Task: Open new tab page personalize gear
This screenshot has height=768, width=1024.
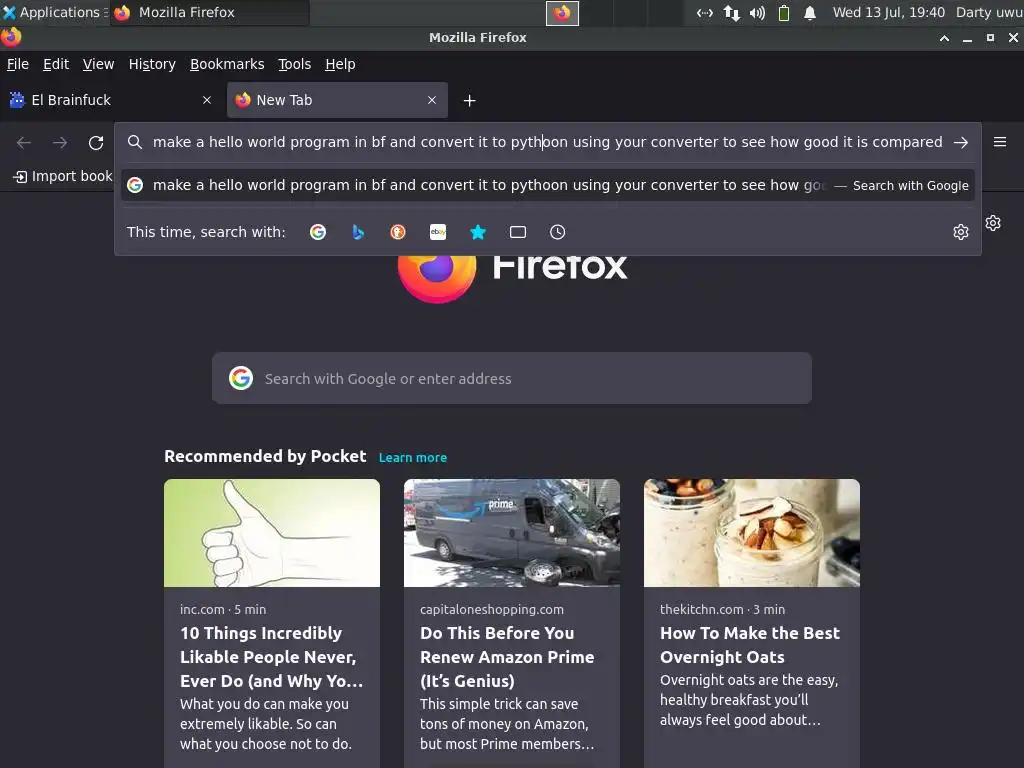Action: pyautogui.click(x=993, y=223)
